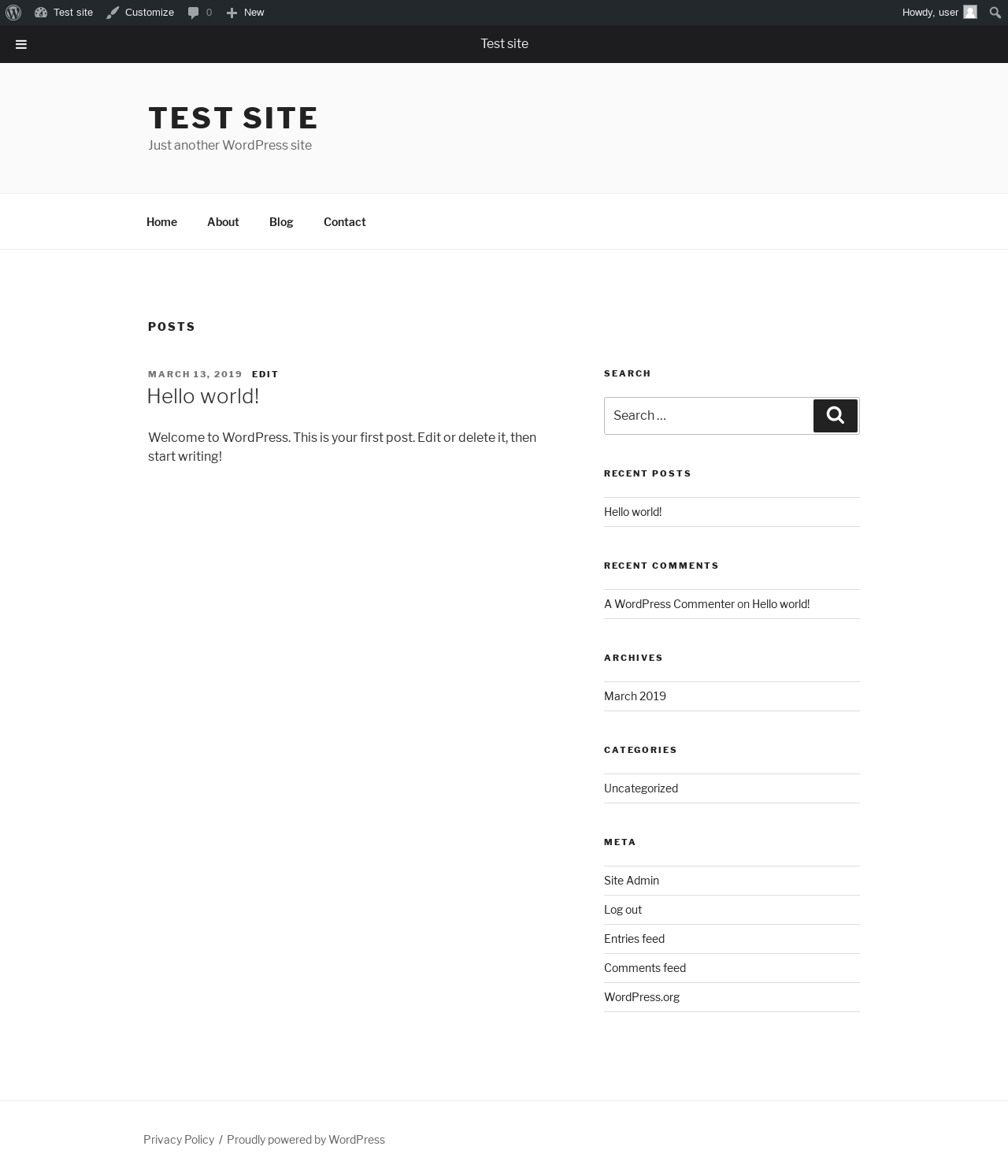Viewport: 1008px width, 1176px height.
Task: Click the Home navigation item
Action: (x=161, y=222)
